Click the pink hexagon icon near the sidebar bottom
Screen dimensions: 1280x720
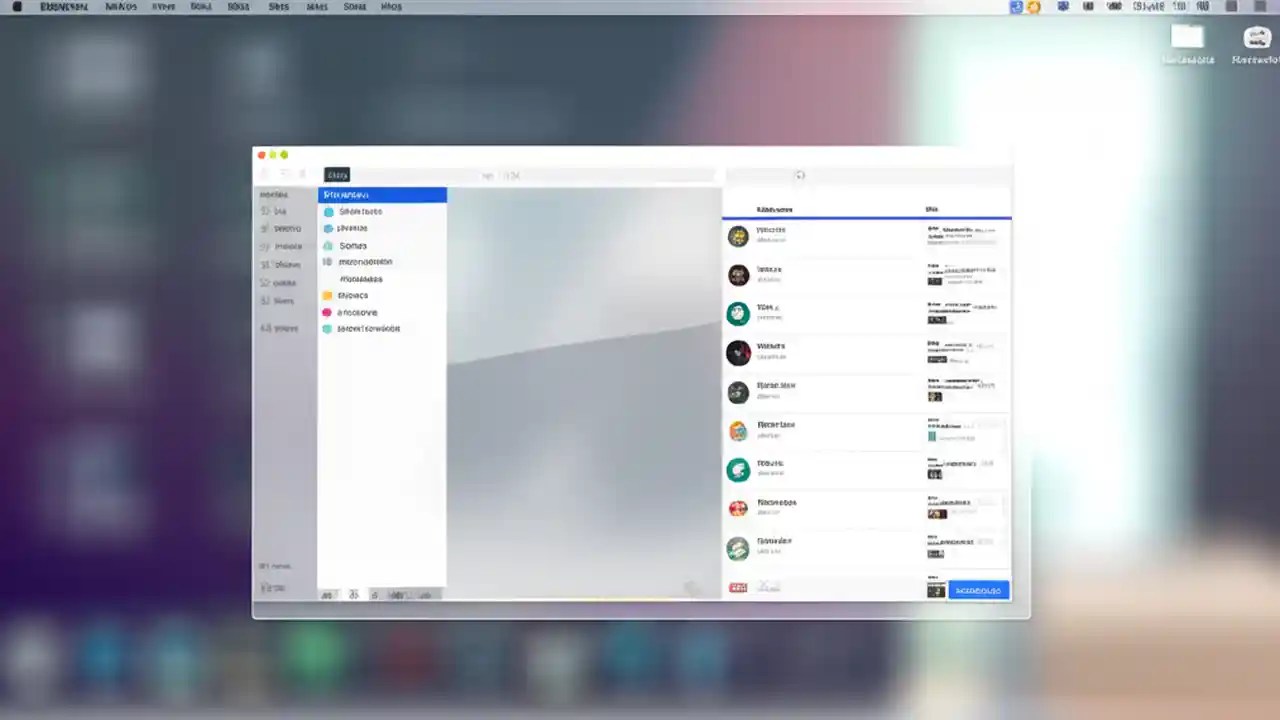click(328, 312)
